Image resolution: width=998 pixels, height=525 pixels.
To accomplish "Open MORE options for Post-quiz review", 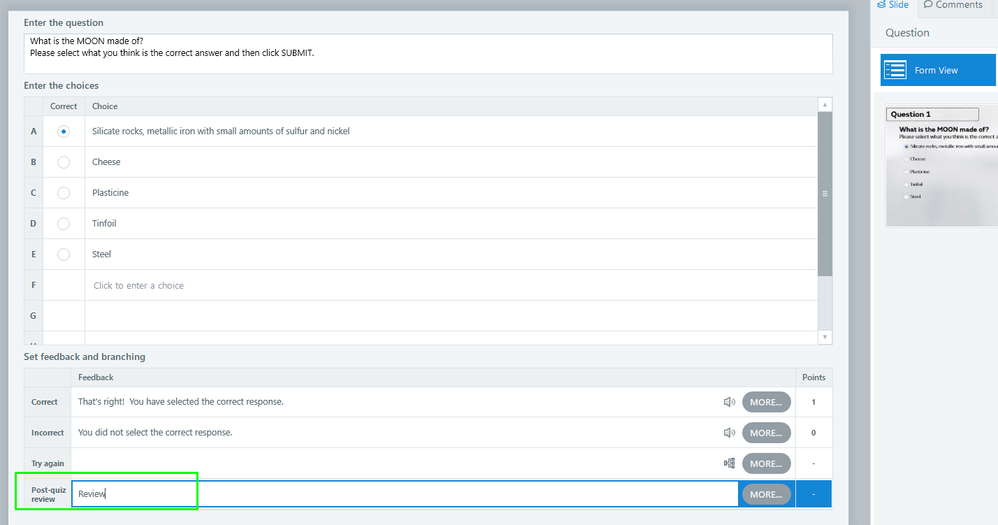I will coord(766,494).
